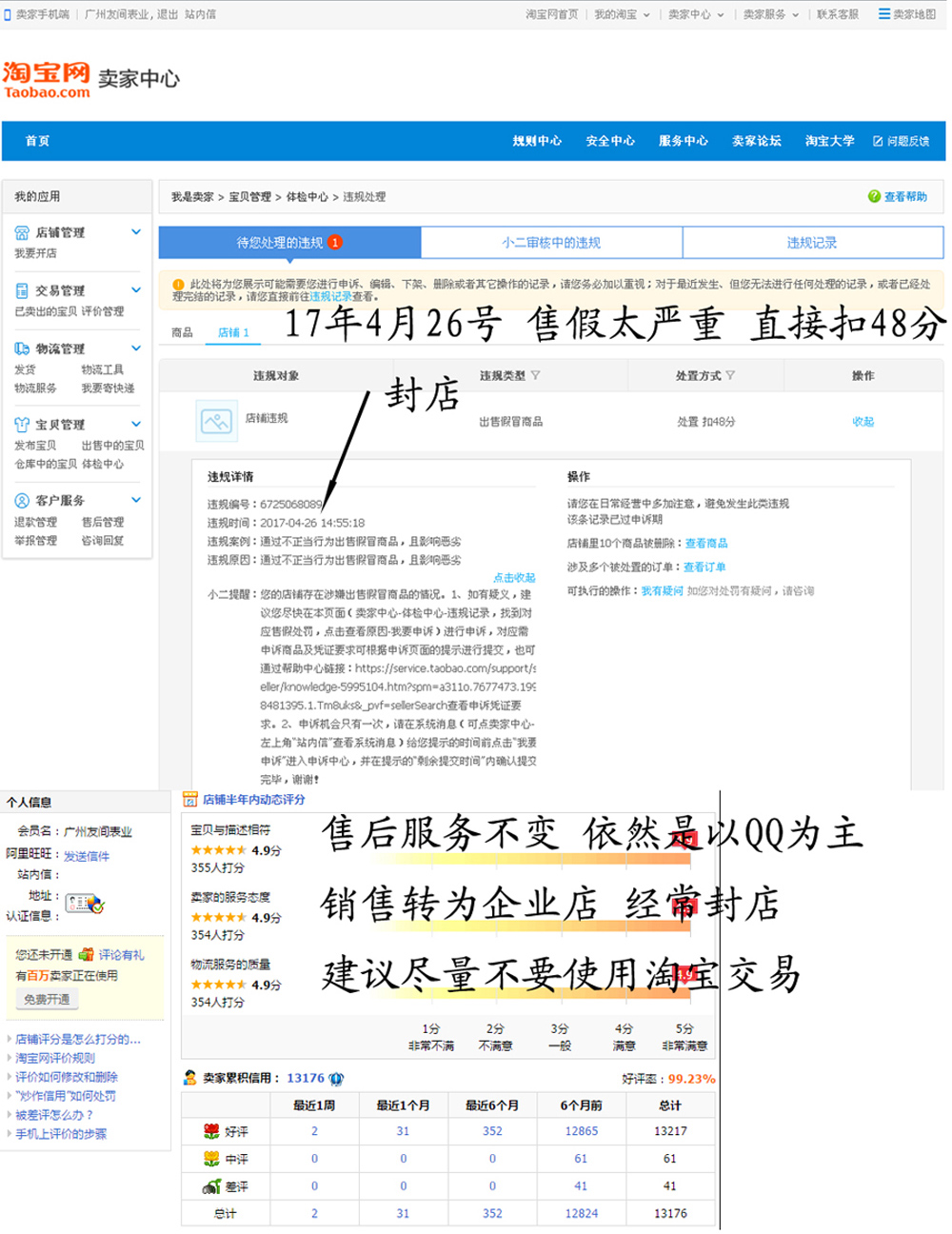The image size is (952, 1234).
Task: Click the 我有疑问 link
Action: tap(662, 591)
